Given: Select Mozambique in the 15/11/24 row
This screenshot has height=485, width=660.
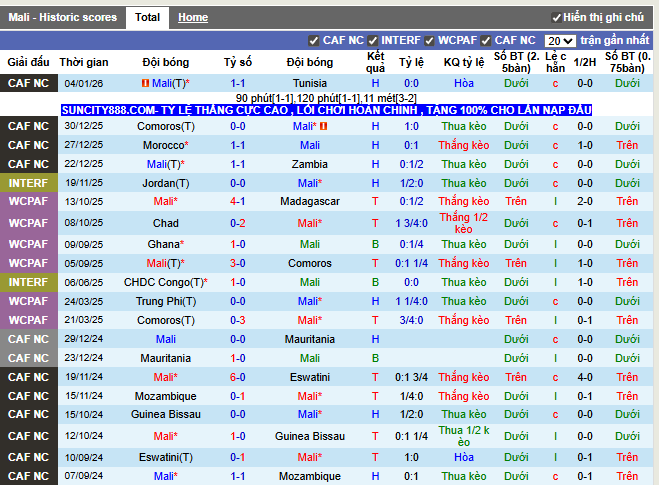Looking at the screenshot, I should click(x=165, y=396).
